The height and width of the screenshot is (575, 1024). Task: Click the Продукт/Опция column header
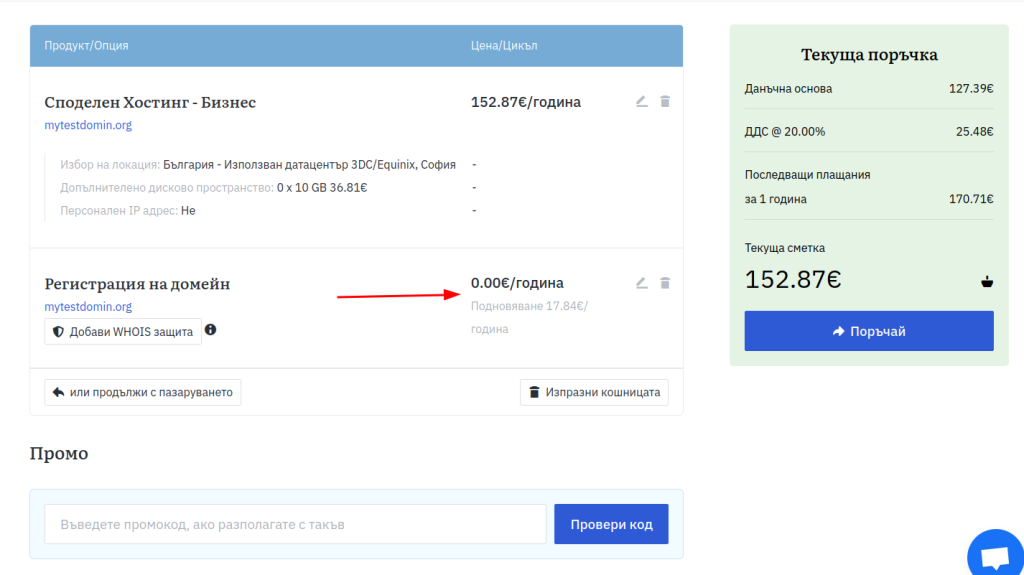click(x=86, y=46)
